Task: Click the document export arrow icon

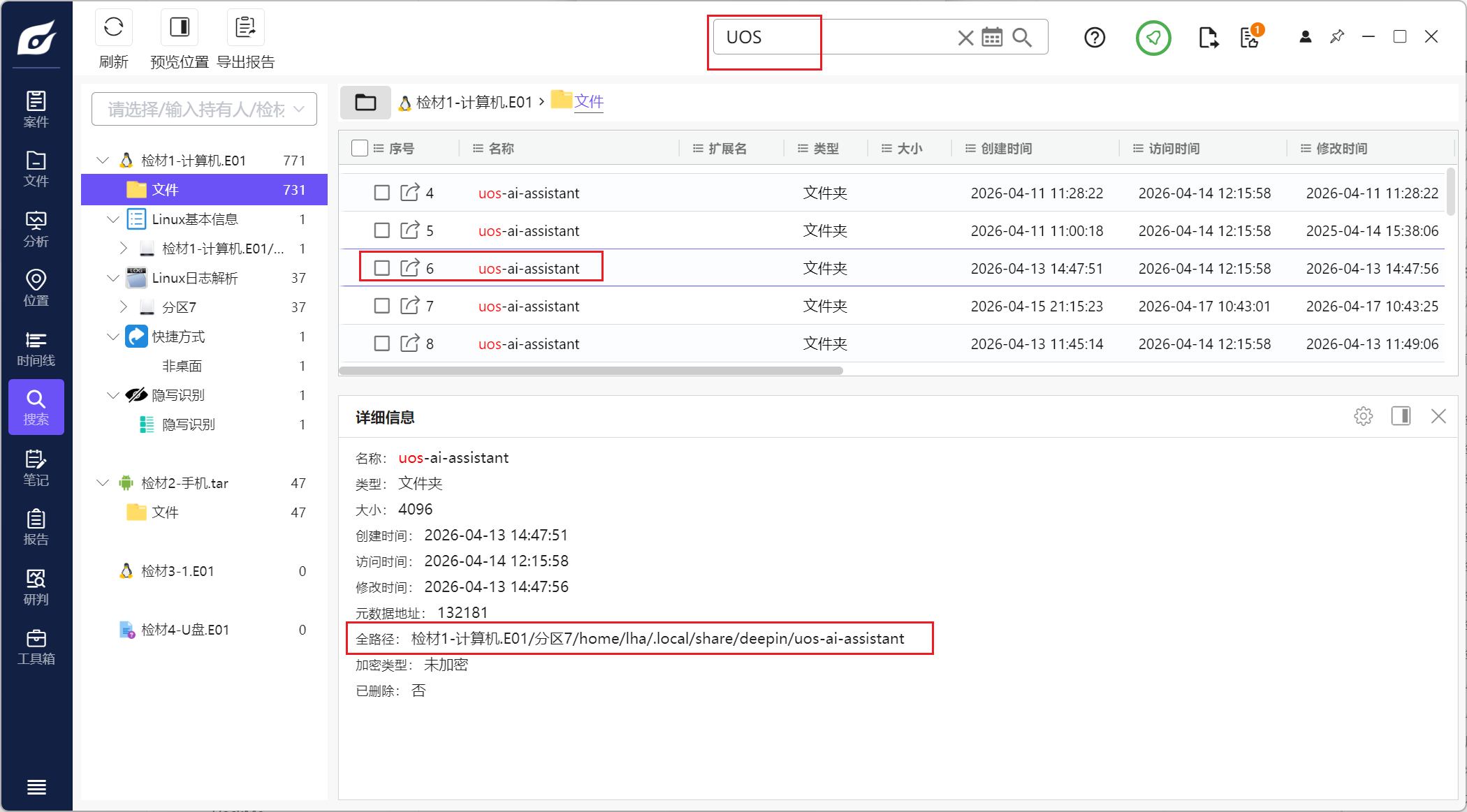Action: tap(1208, 37)
